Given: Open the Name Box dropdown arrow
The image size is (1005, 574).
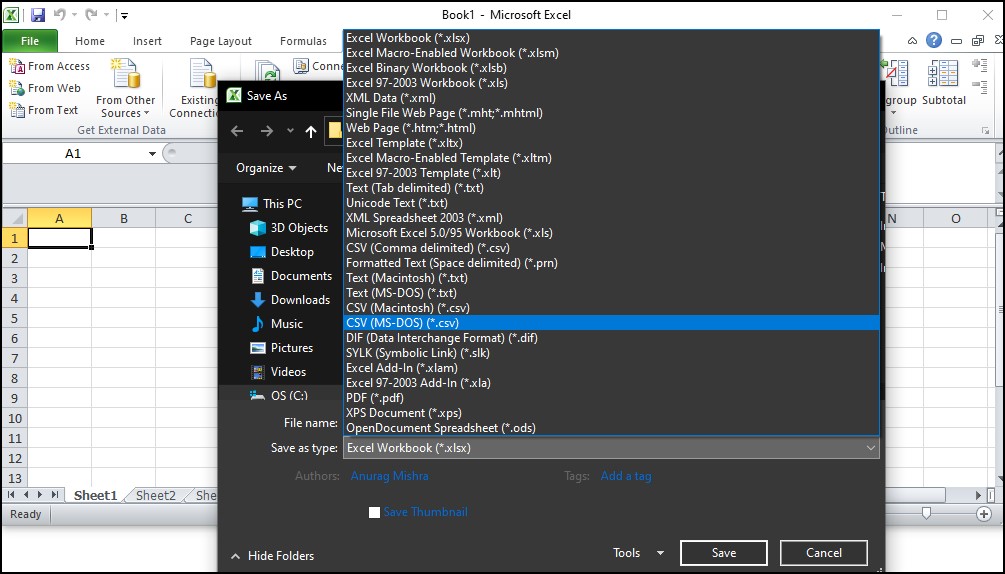Looking at the screenshot, I should 152,154.
